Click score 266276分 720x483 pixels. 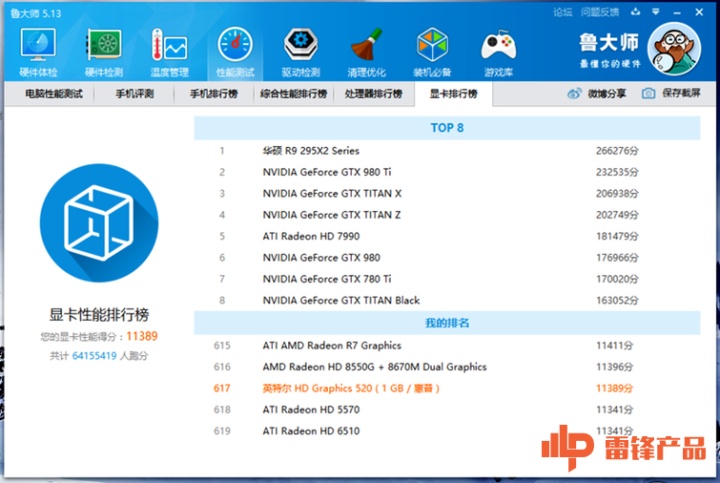click(617, 151)
